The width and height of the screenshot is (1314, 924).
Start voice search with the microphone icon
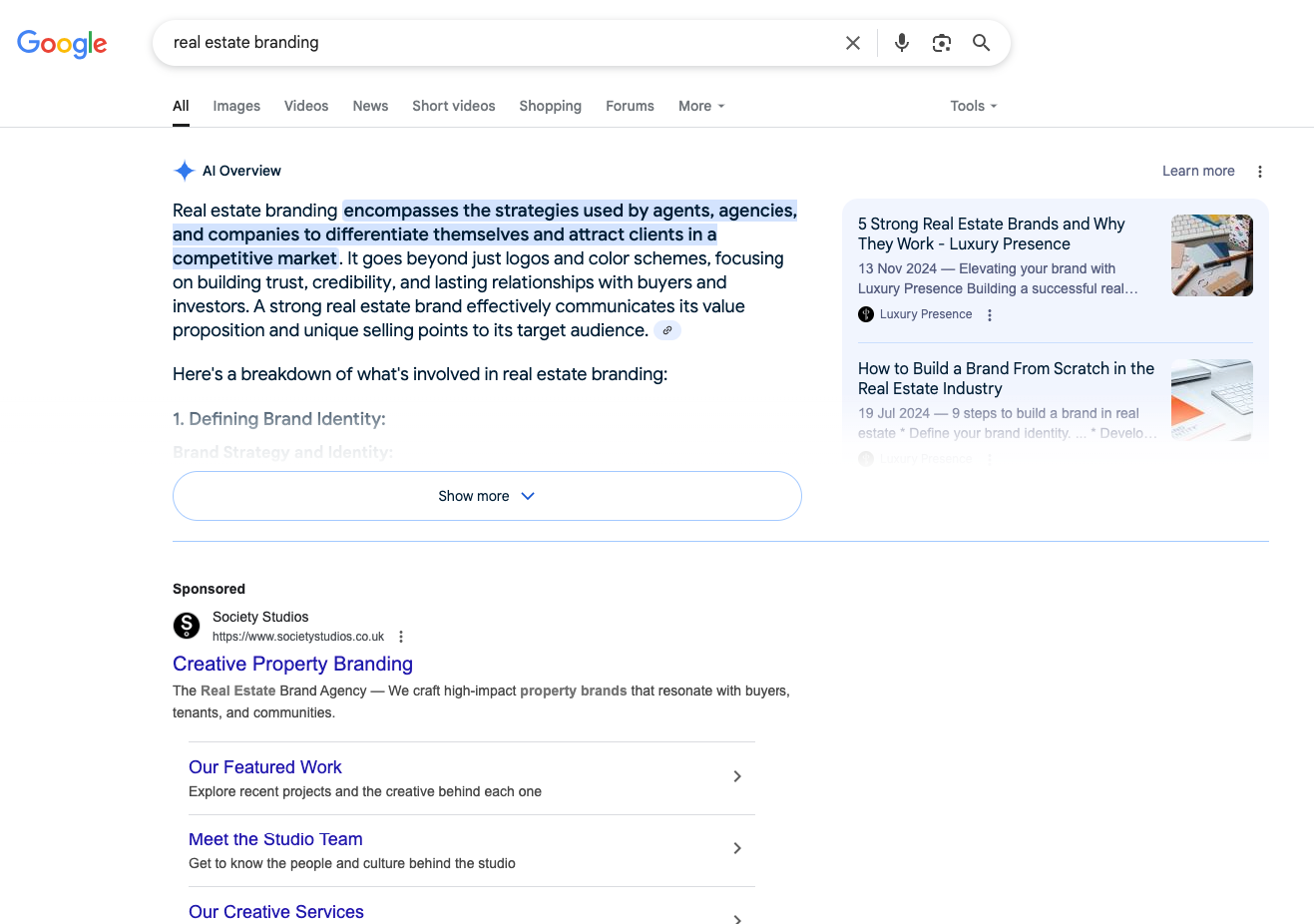tap(902, 43)
